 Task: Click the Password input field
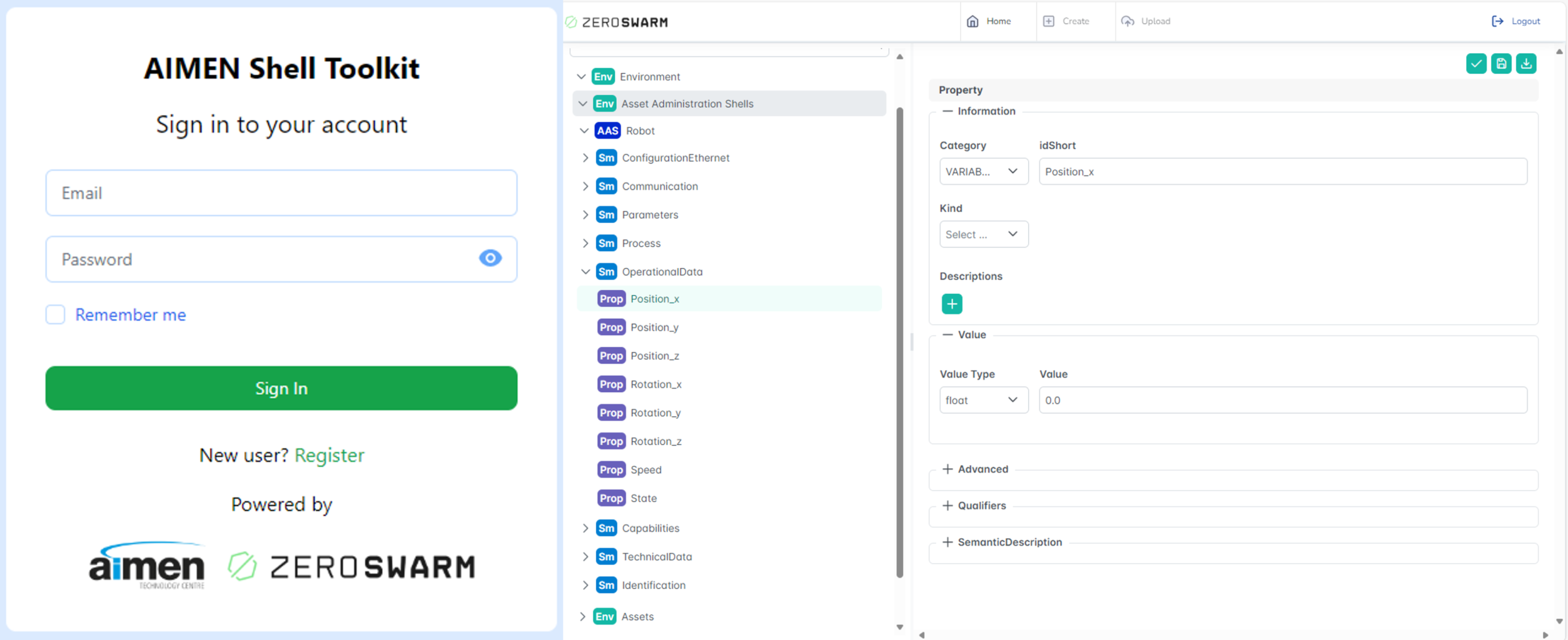[281, 259]
